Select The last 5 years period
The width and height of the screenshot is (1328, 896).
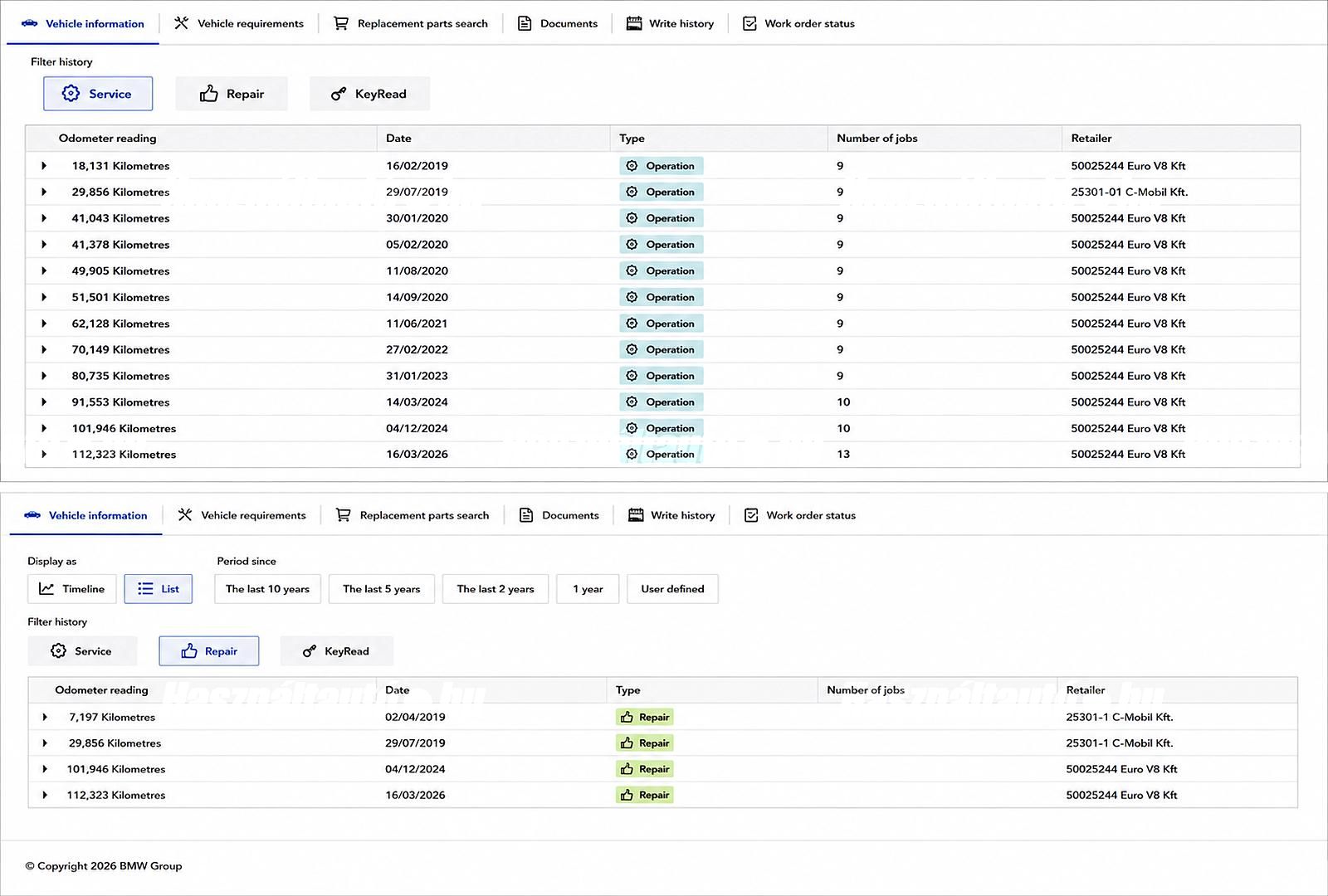(382, 589)
